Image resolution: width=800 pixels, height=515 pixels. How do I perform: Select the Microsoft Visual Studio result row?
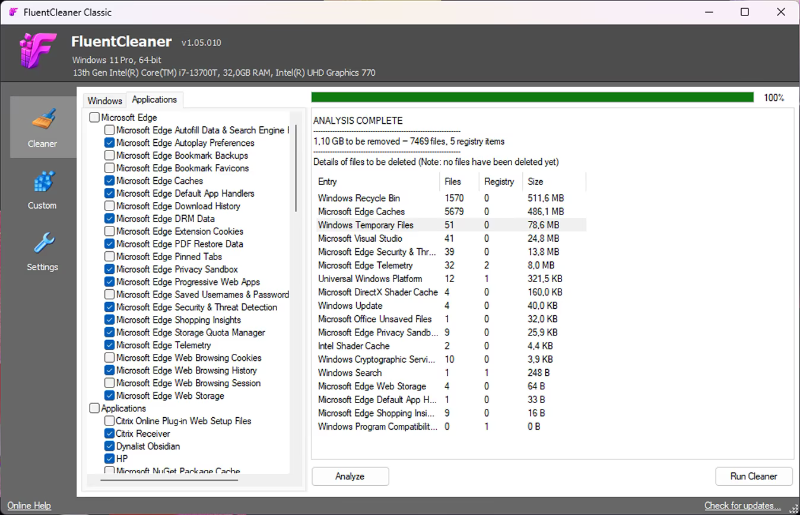[451, 238]
